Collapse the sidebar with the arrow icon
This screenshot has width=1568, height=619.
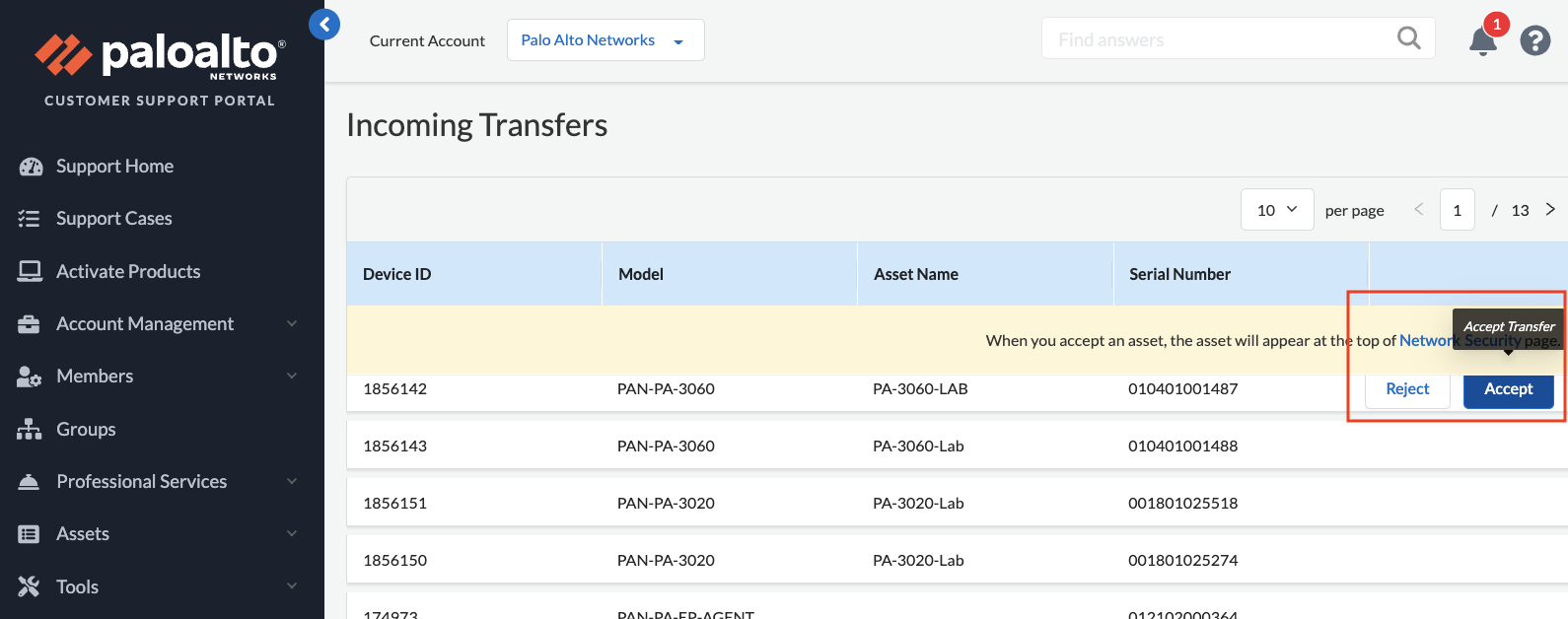coord(324,24)
